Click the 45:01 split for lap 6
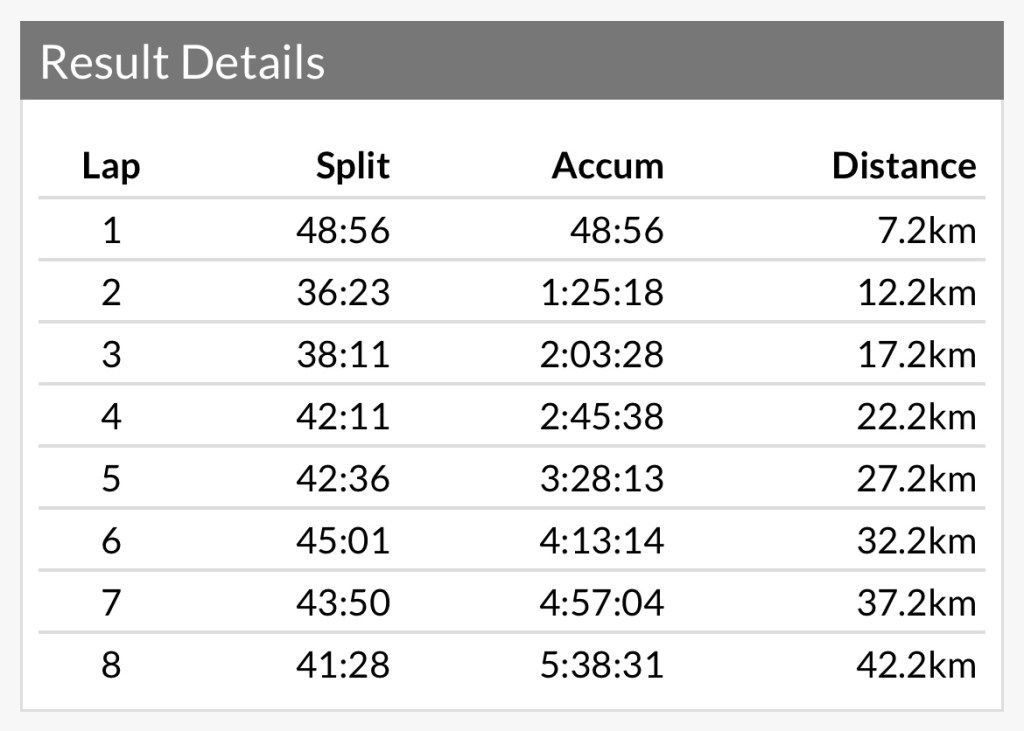 [343, 541]
